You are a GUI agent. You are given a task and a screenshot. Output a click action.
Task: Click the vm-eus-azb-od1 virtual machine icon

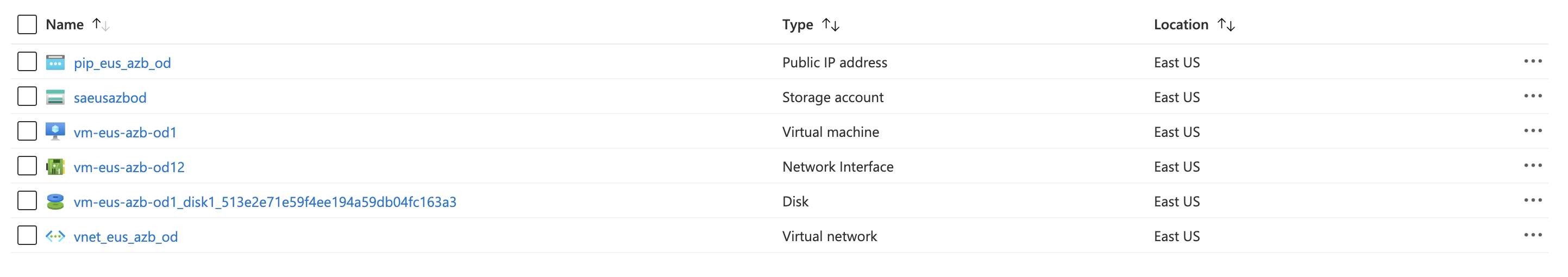pyautogui.click(x=55, y=131)
